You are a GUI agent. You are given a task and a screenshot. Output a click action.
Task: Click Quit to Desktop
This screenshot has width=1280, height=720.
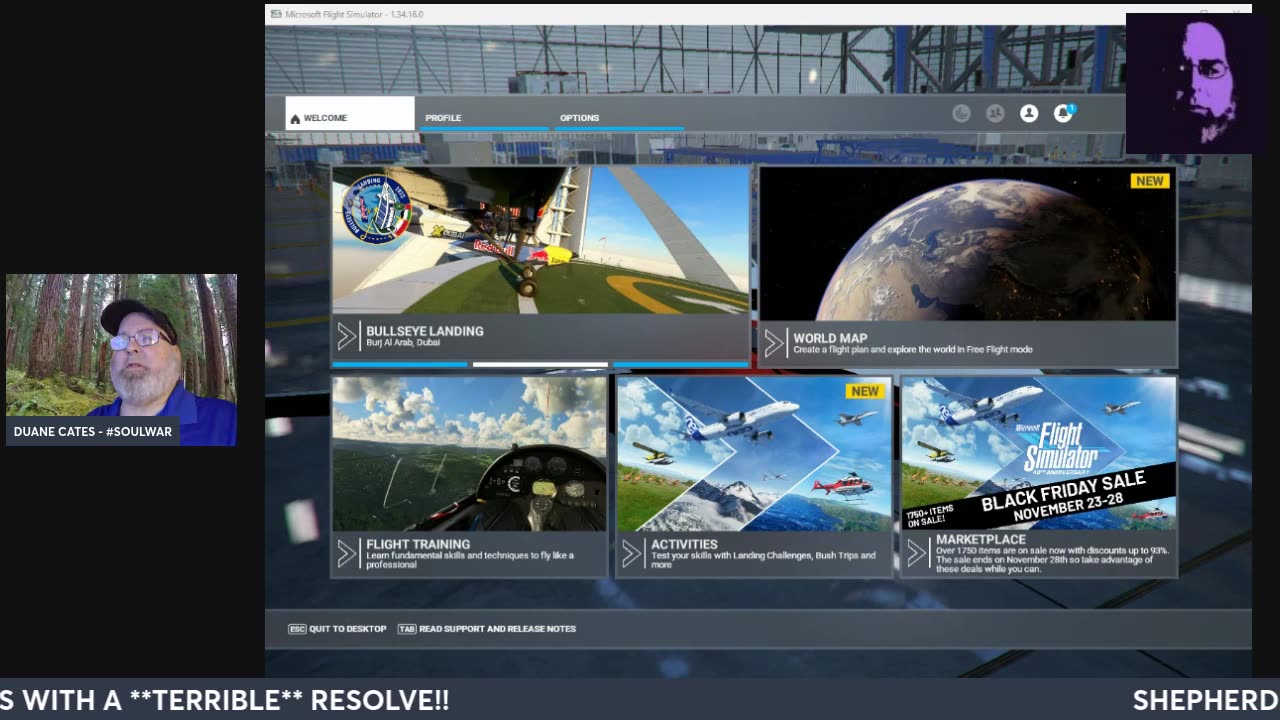337,629
